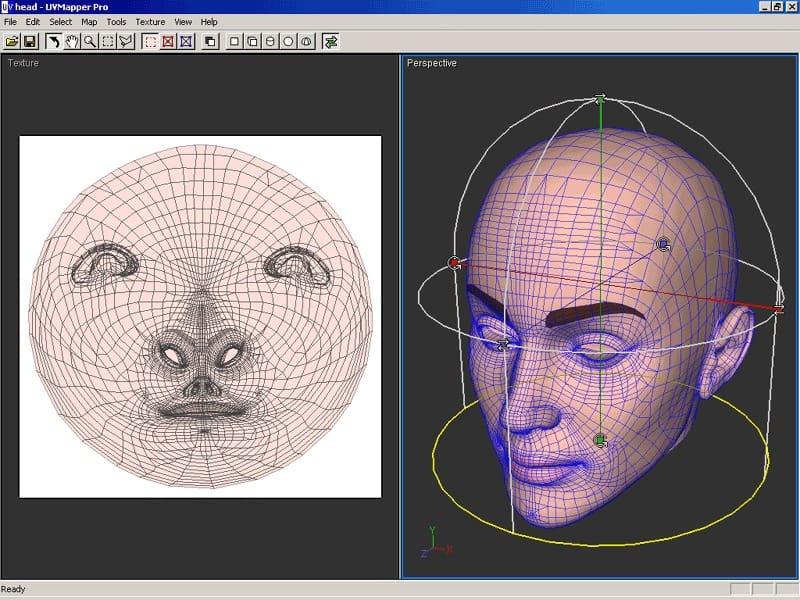The image size is (800, 600).
Task: Click the overlapping black squares icon
Action: point(210,42)
